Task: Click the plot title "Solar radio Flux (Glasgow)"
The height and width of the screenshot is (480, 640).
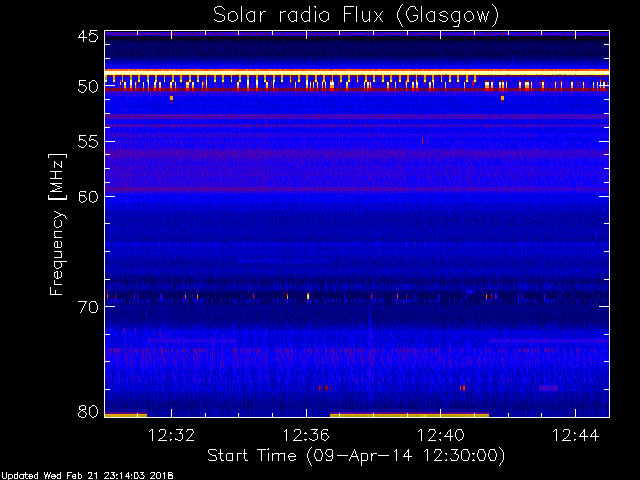Action: (356, 16)
